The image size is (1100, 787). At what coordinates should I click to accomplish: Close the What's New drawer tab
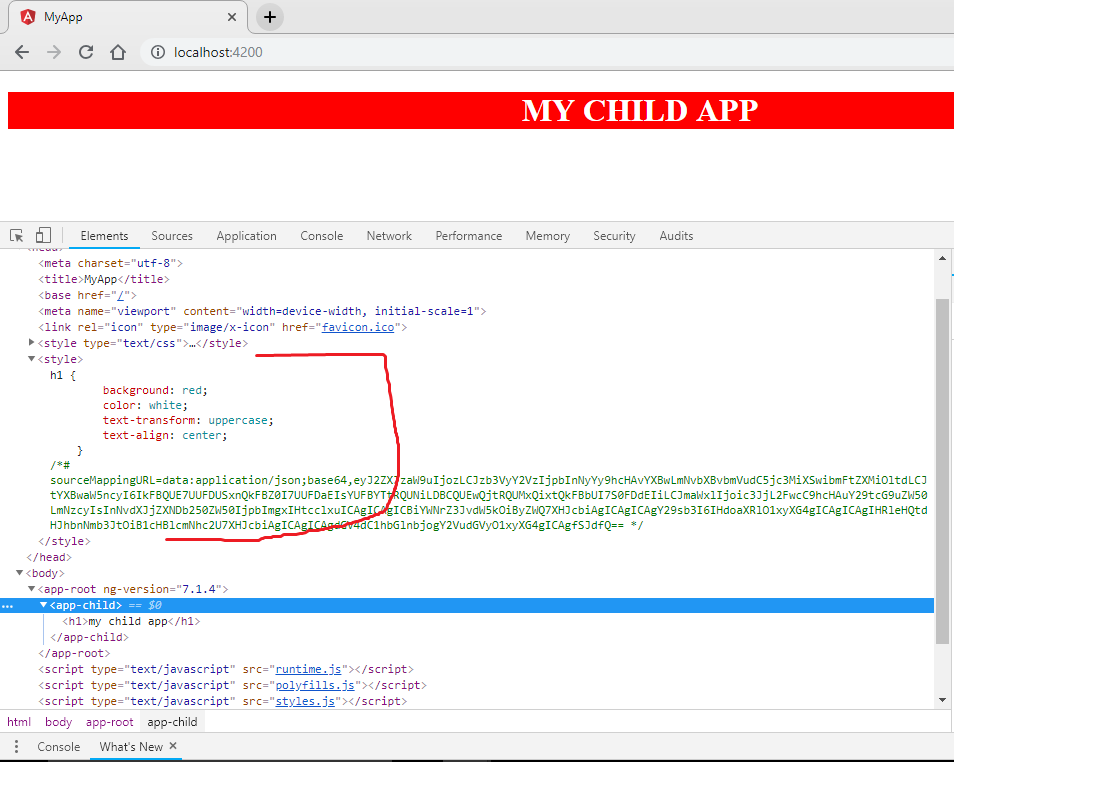[x=173, y=746]
